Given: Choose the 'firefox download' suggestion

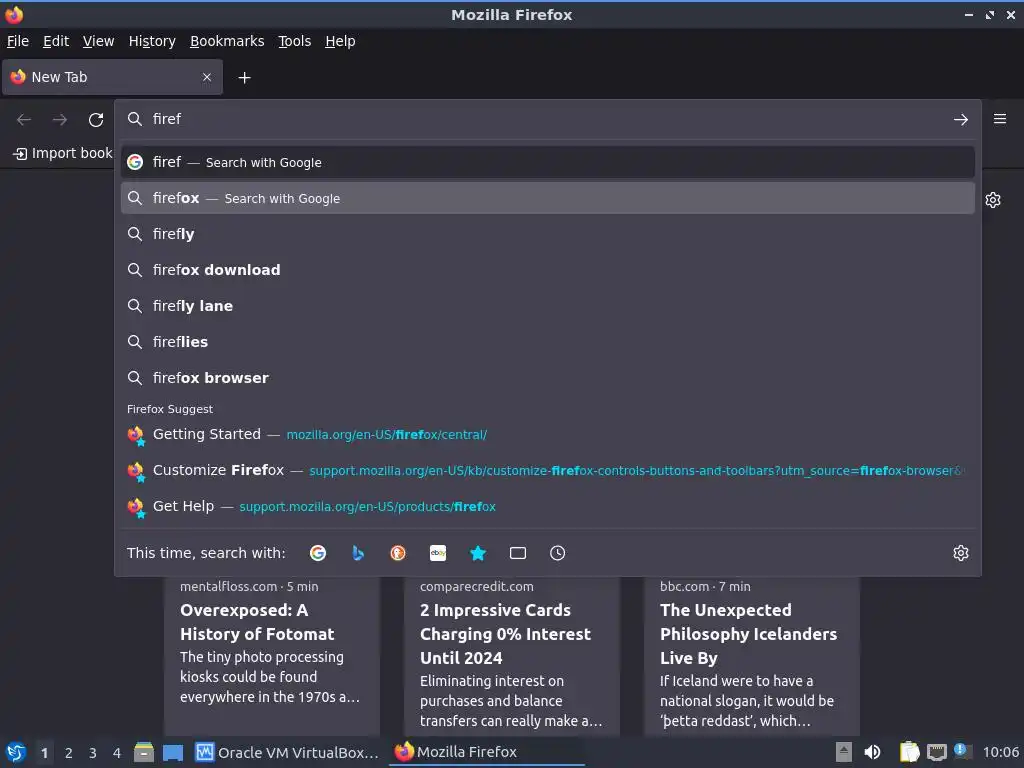Looking at the screenshot, I should (548, 270).
